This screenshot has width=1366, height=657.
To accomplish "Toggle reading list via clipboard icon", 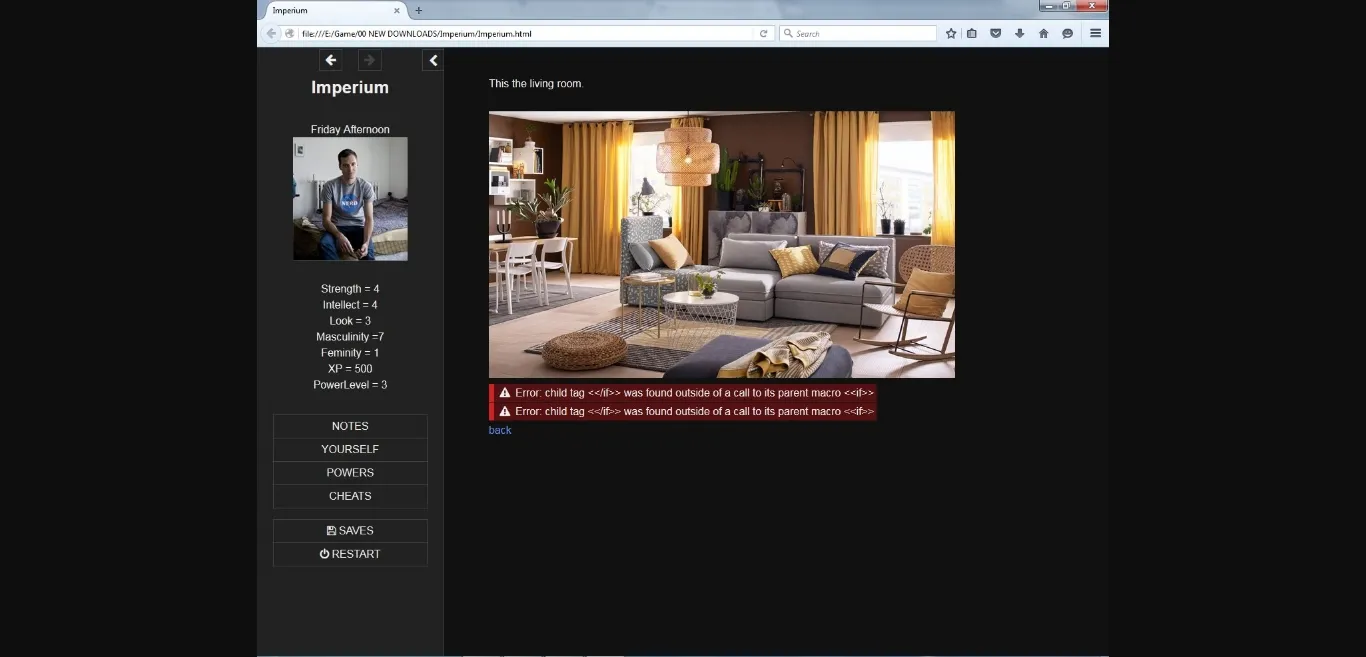I will (971, 33).
